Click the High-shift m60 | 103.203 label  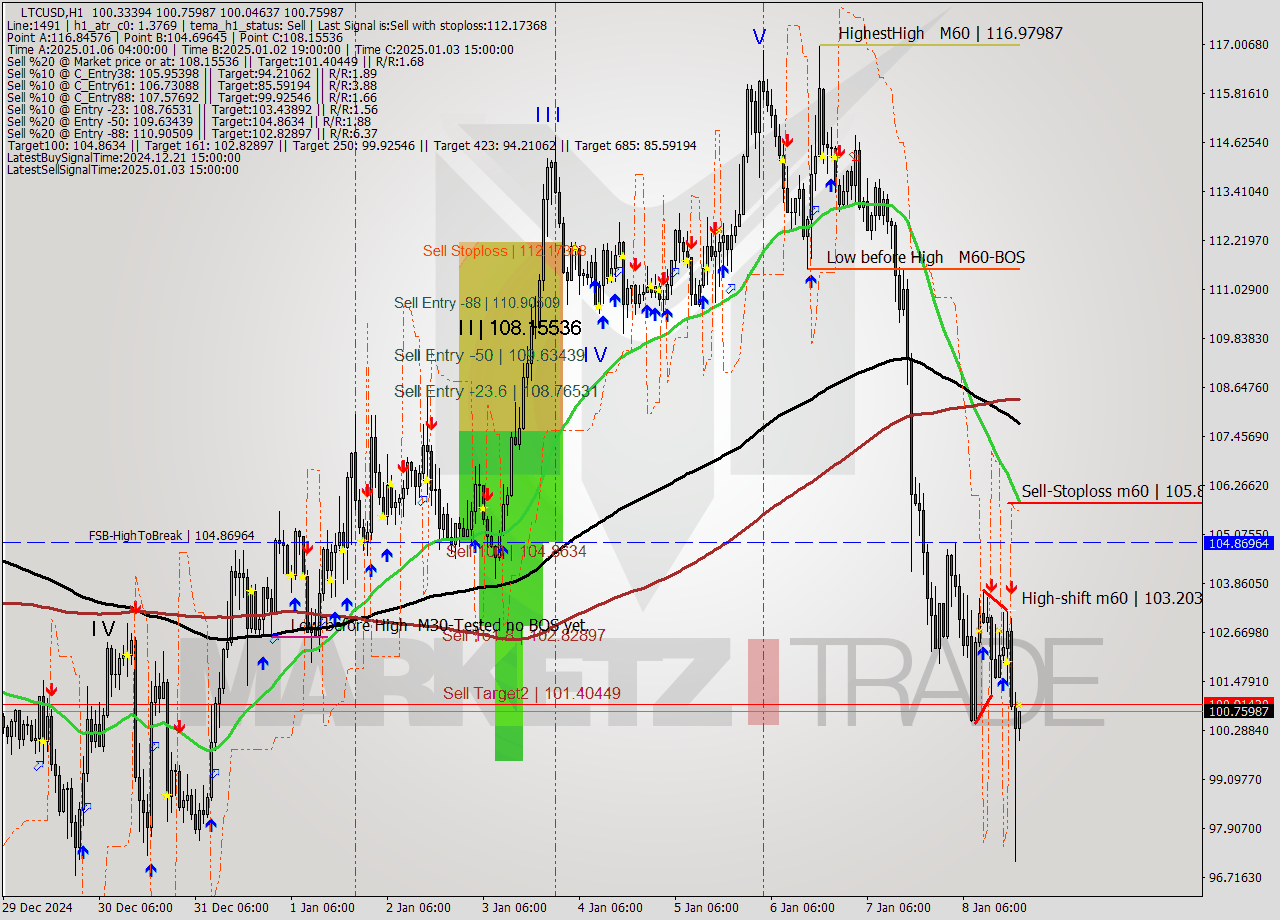pyautogui.click(x=1112, y=598)
